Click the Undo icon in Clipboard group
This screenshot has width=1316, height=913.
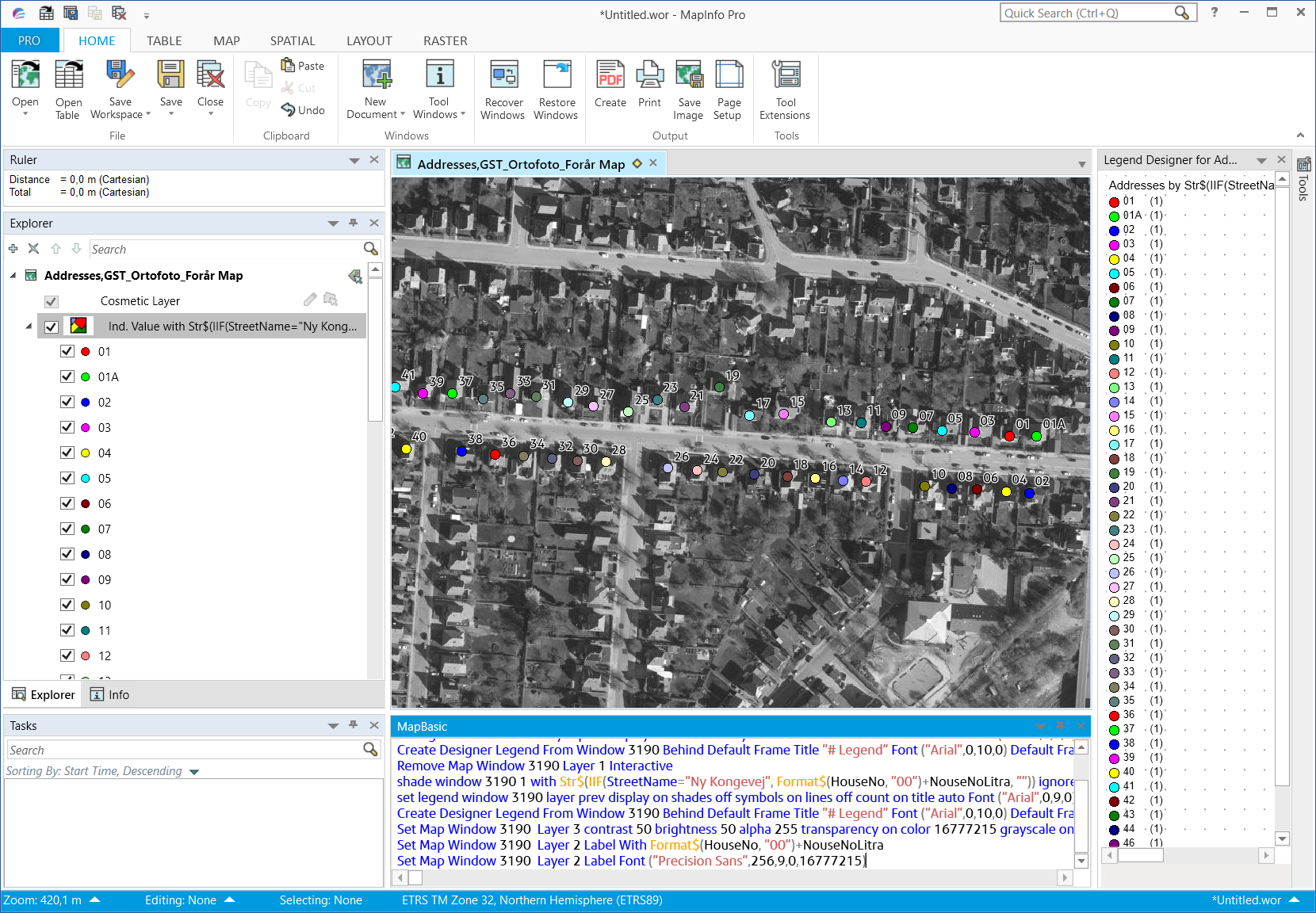coord(304,110)
